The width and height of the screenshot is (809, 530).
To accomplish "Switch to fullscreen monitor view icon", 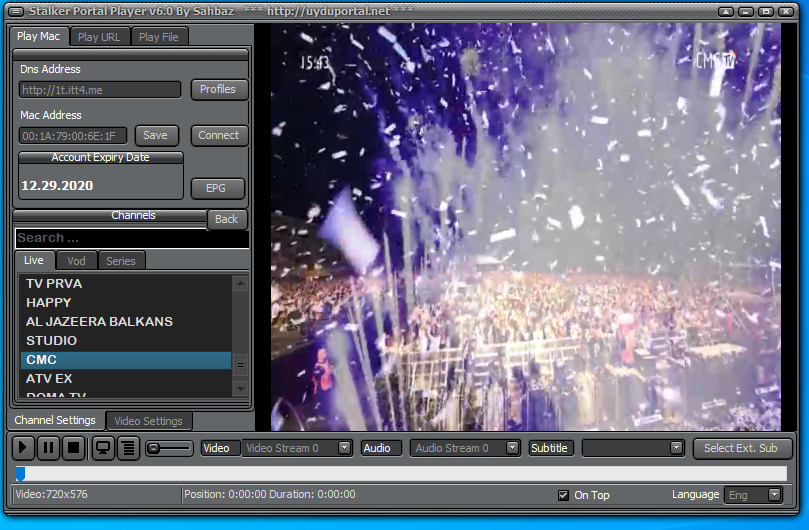I will (103, 447).
